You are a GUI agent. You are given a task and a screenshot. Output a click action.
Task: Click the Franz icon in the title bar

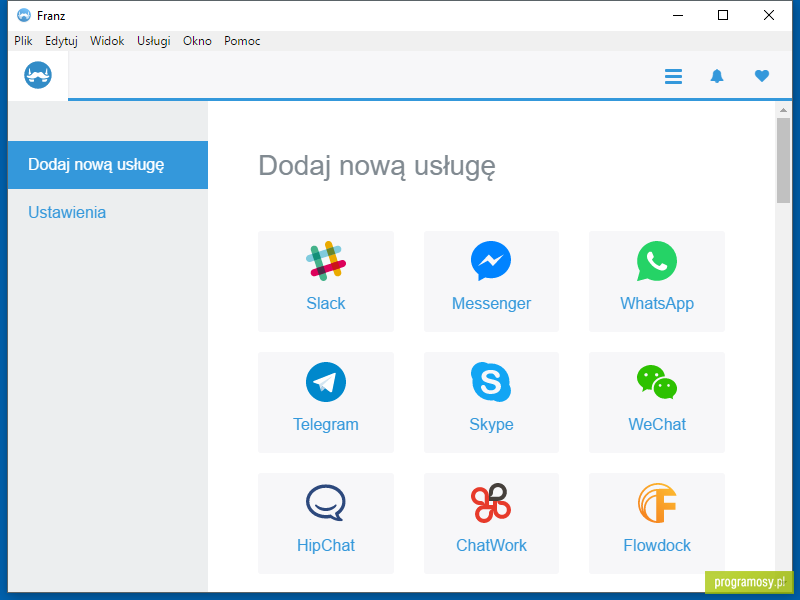pos(23,15)
